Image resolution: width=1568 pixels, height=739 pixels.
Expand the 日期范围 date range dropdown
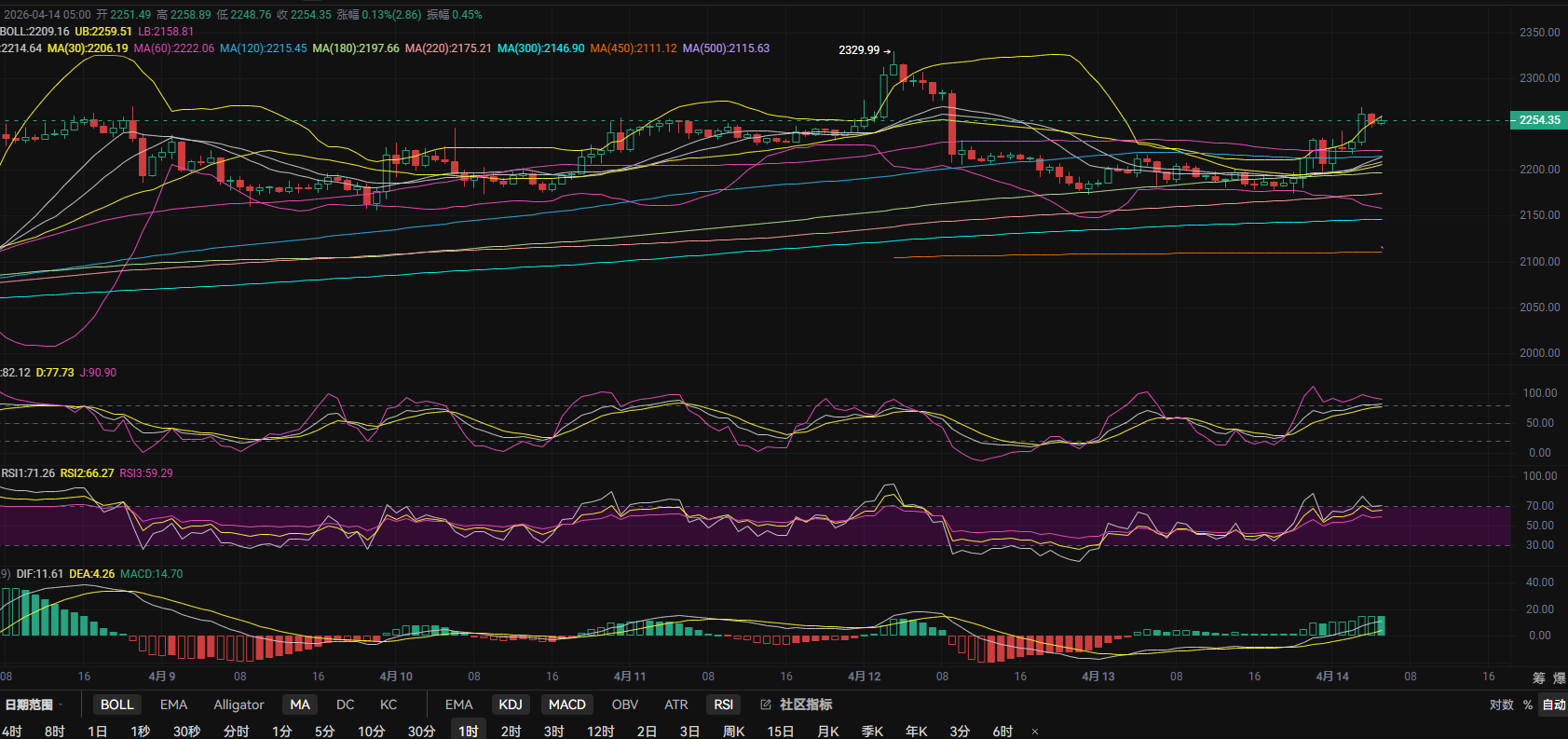[x=35, y=705]
